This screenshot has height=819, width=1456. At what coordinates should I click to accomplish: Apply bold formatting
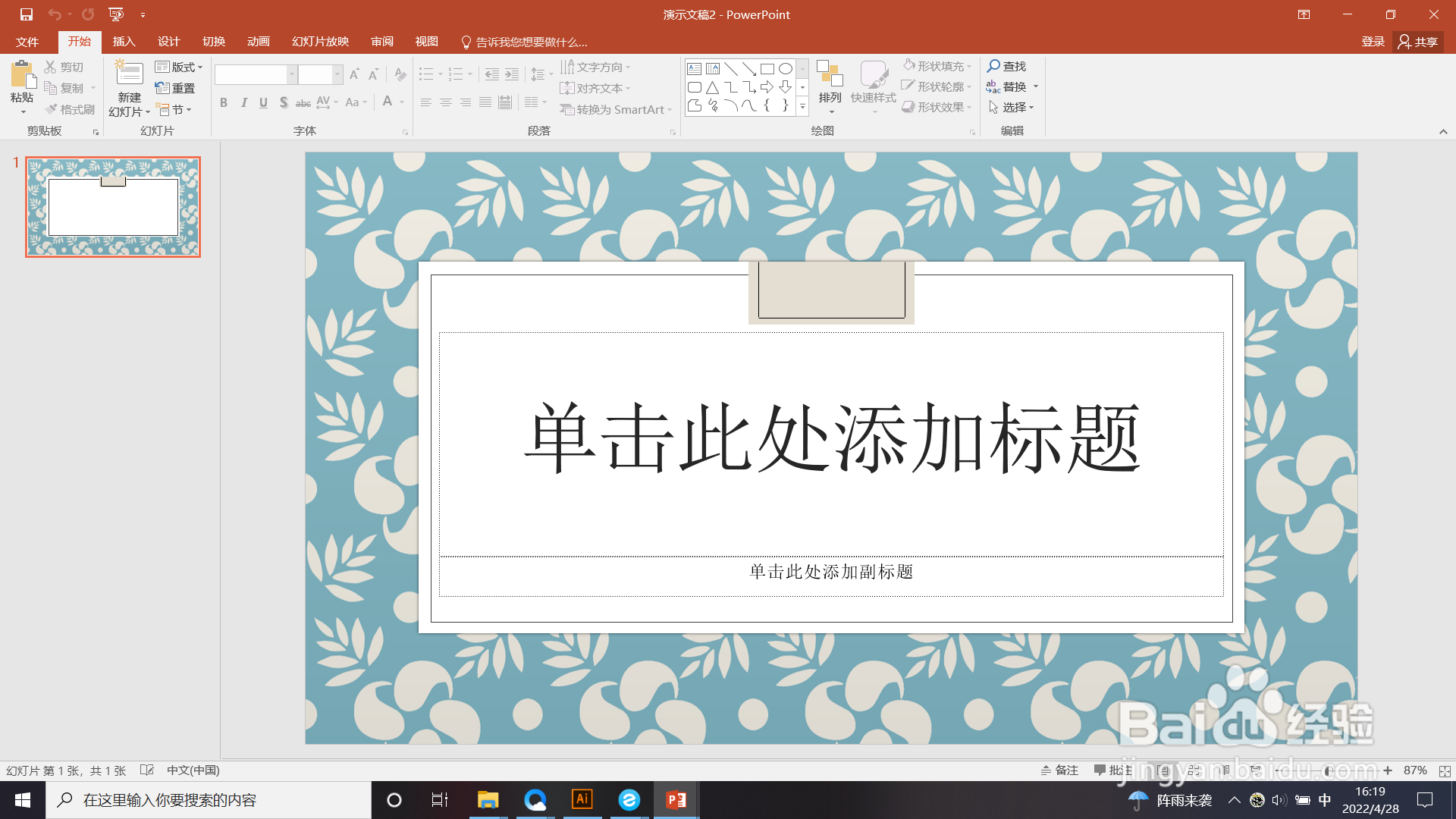pyautogui.click(x=223, y=102)
